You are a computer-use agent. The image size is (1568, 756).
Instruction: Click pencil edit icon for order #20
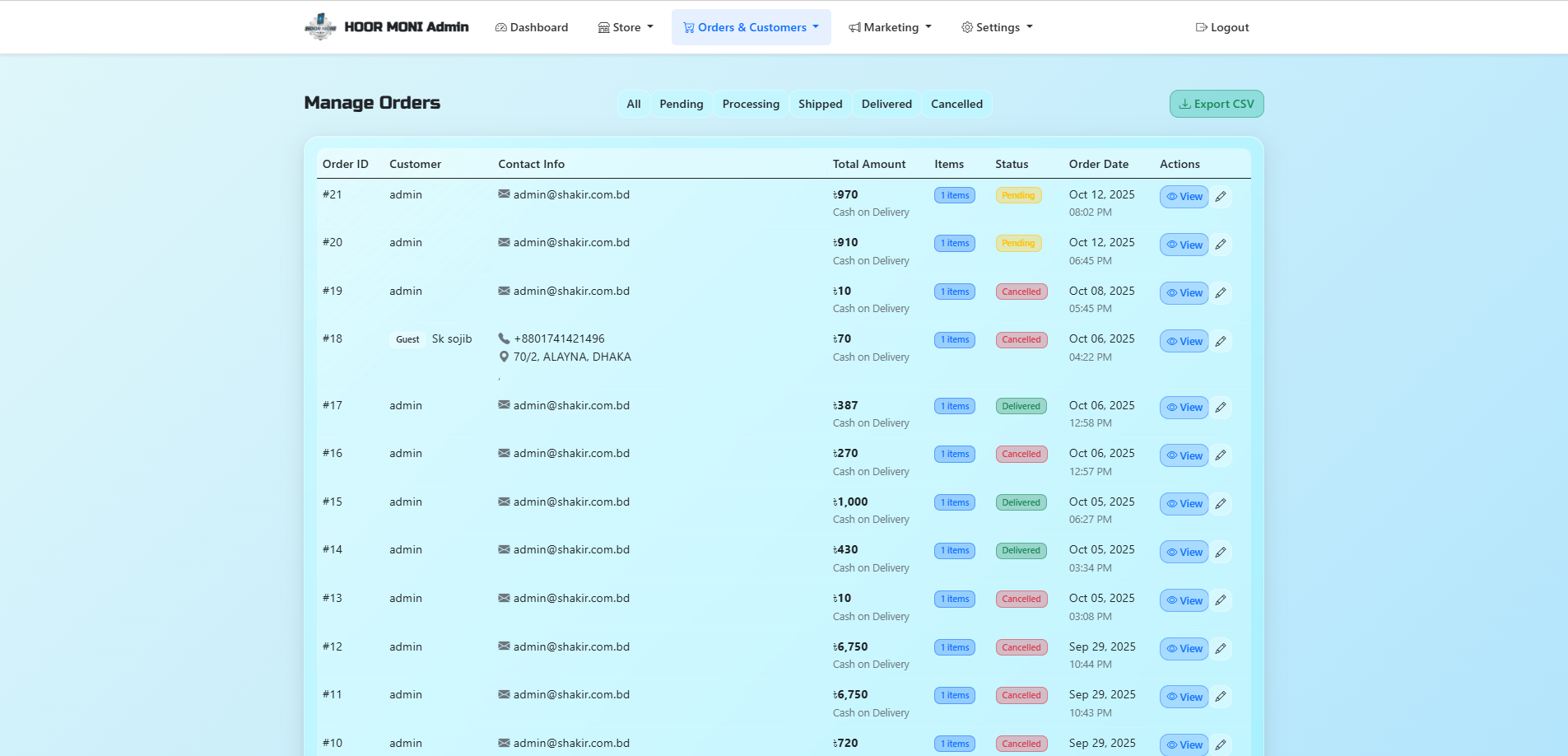1221,245
